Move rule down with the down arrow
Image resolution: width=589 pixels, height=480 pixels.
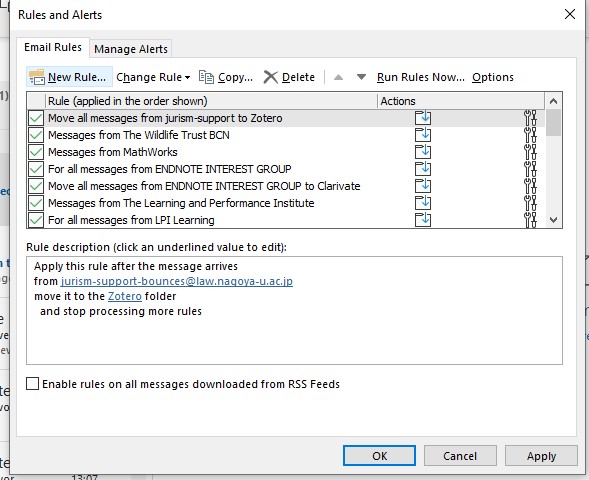361,77
